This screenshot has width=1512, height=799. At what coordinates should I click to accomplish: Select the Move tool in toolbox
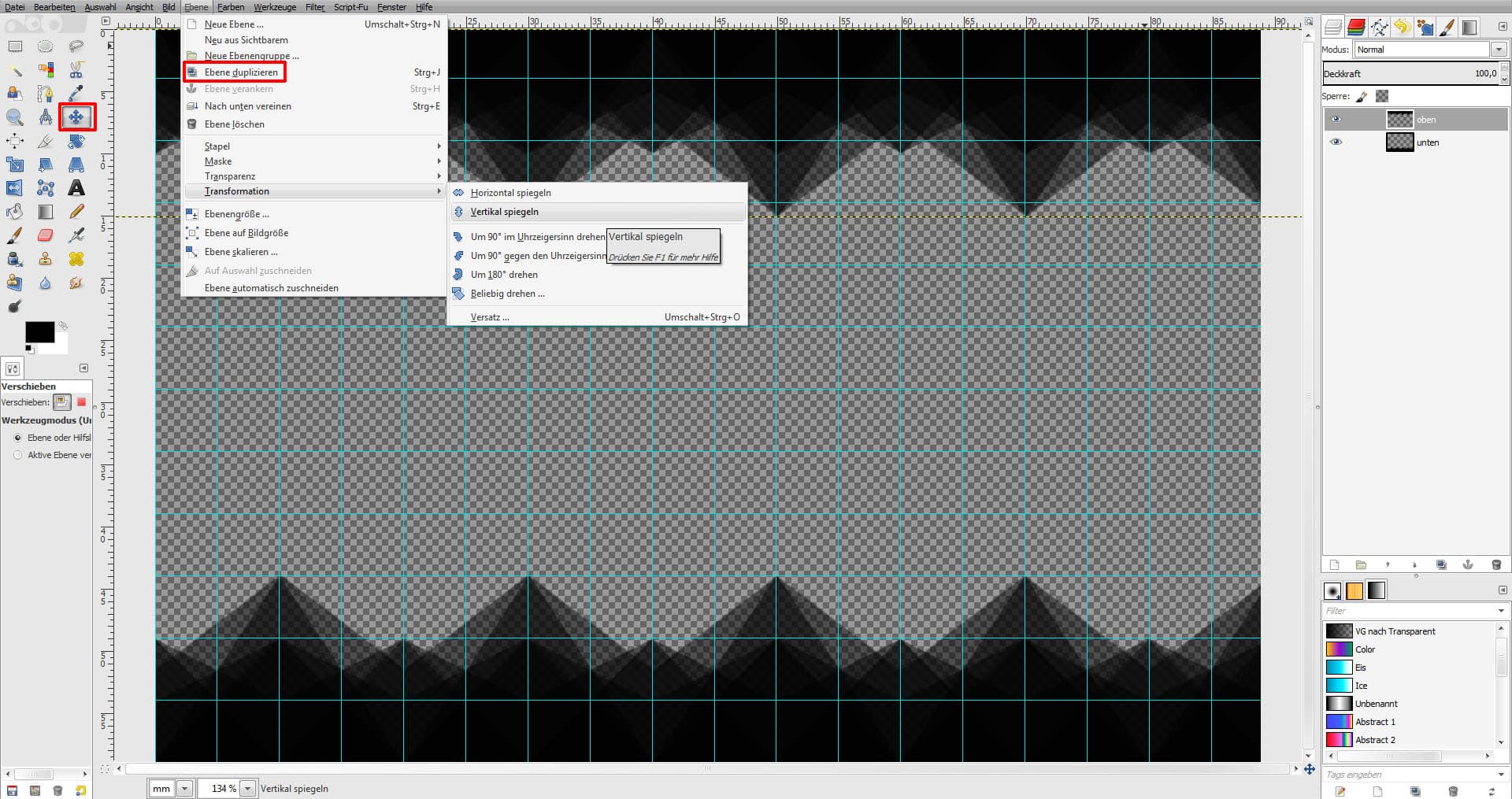point(76,117)
